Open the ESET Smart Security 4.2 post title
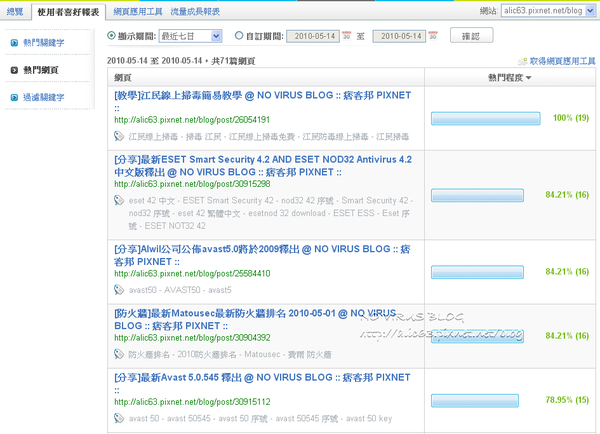Viewport: 600px width, 434px height. point(263,166)
